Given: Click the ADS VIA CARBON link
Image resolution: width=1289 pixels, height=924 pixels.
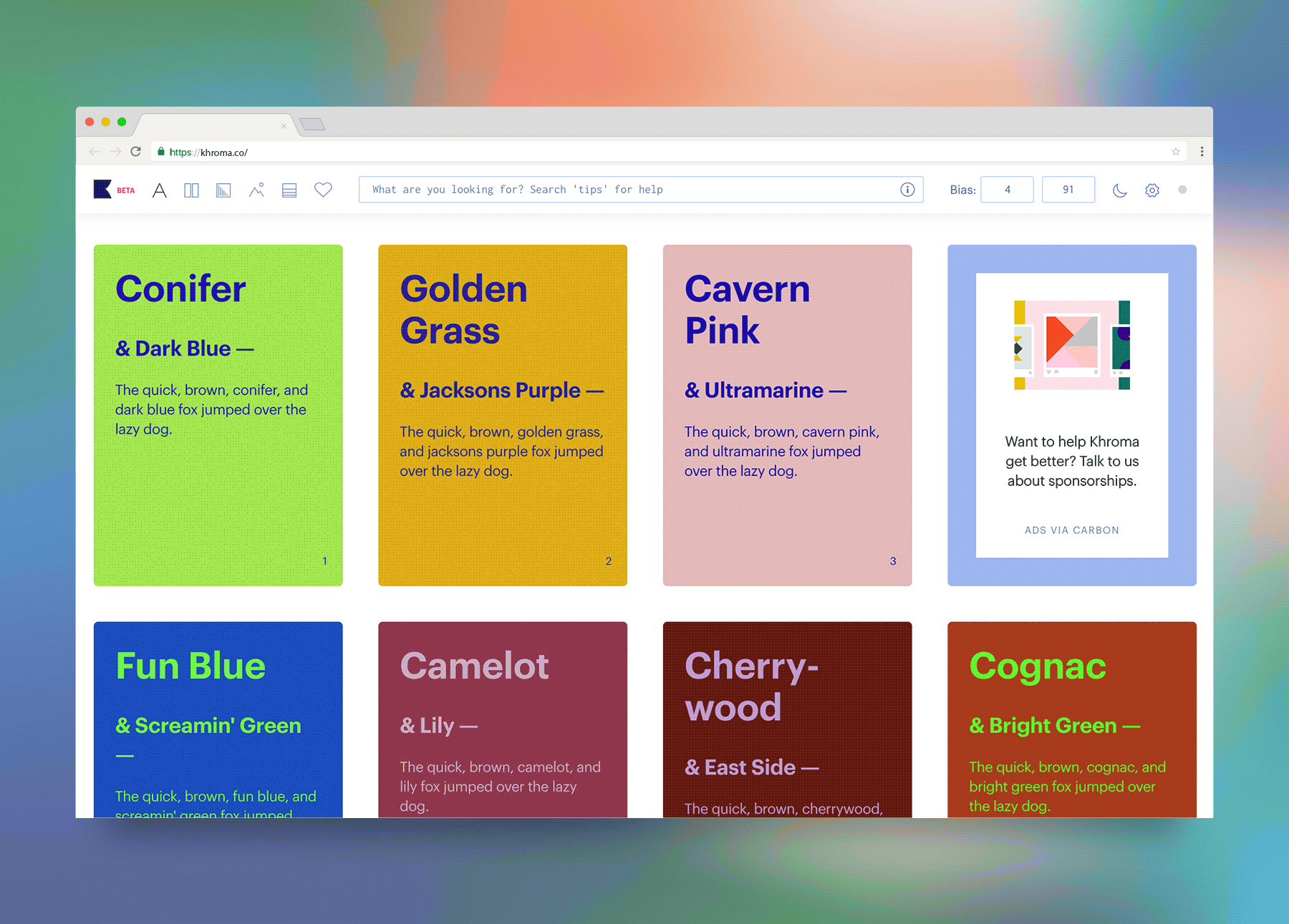Looking at the screenshot, I should pos(1071,530).
